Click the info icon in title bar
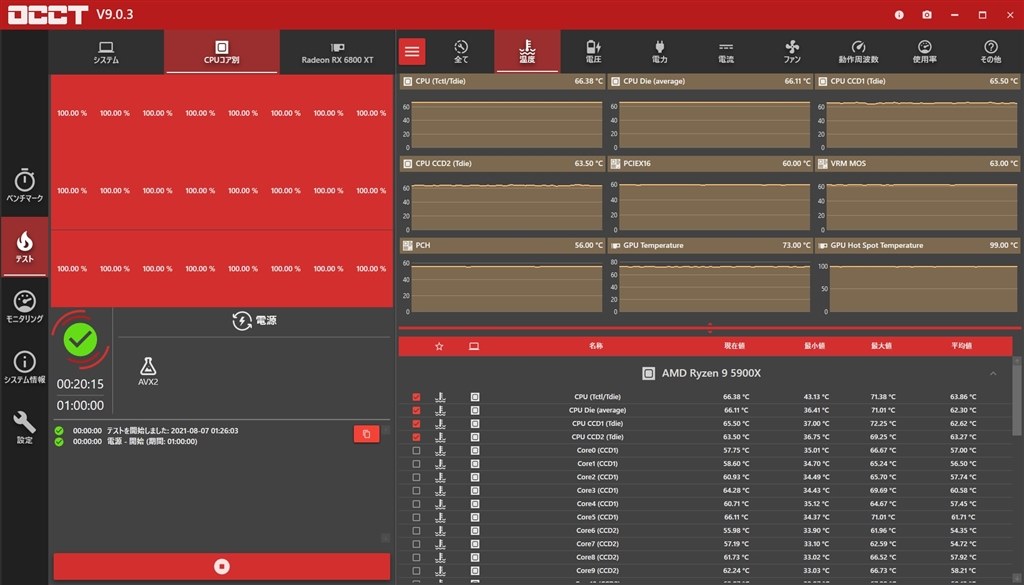Image resolution: width=1024 pixels, height=585 pixels. pyautogui.click(x=899, y=14)
